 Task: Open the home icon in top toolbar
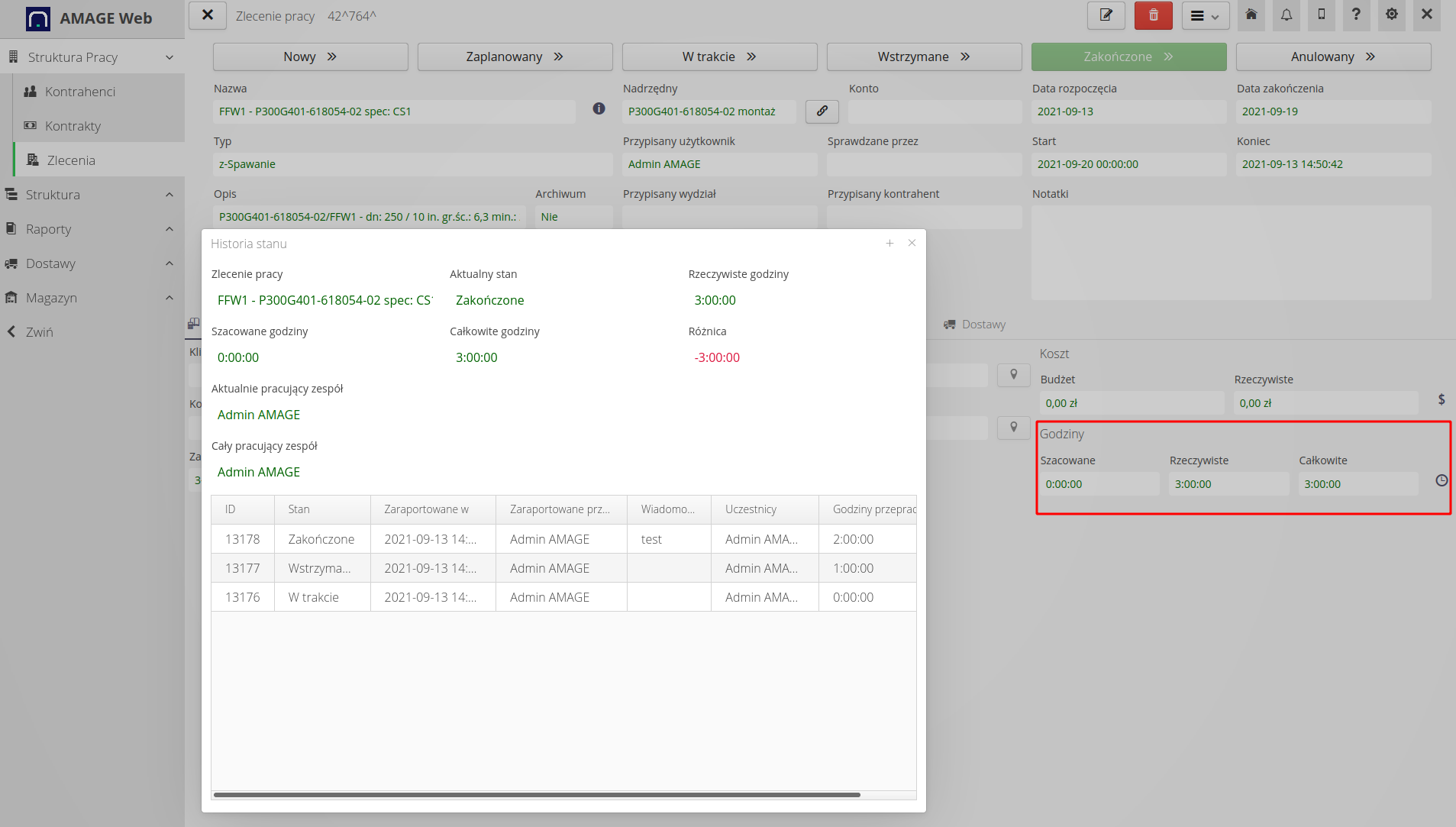1251,15
